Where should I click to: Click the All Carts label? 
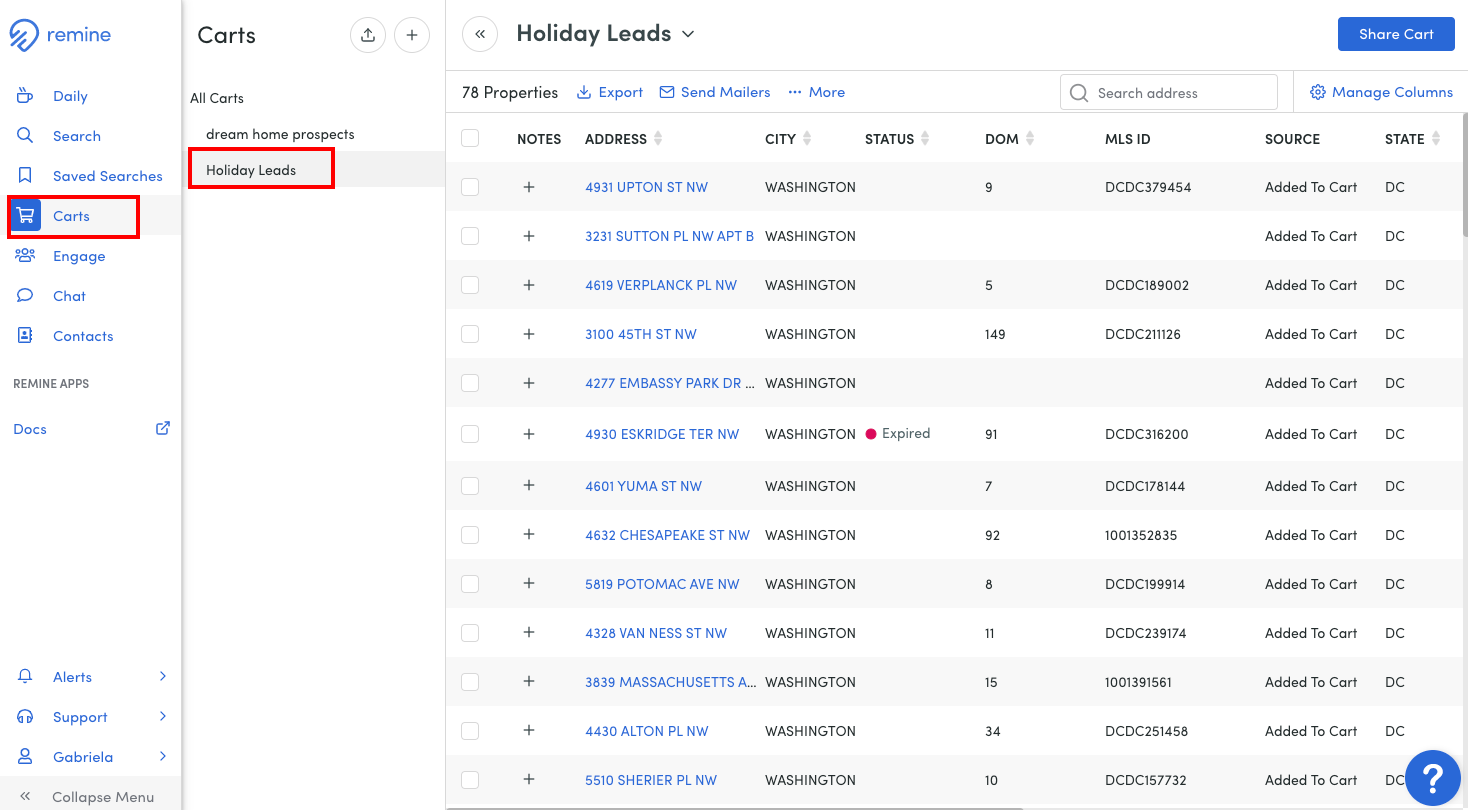point(217,98)
